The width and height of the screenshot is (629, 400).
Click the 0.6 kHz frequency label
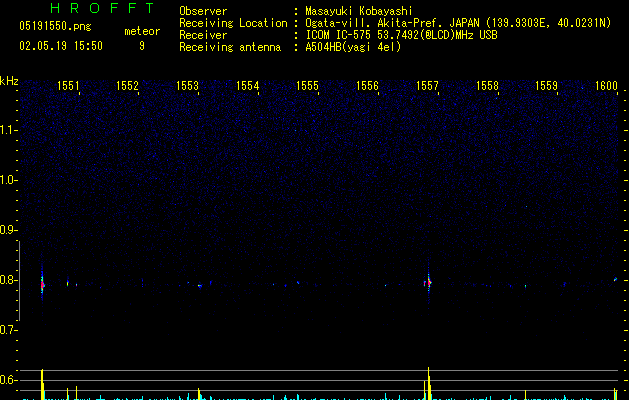(x=9, y=380)
